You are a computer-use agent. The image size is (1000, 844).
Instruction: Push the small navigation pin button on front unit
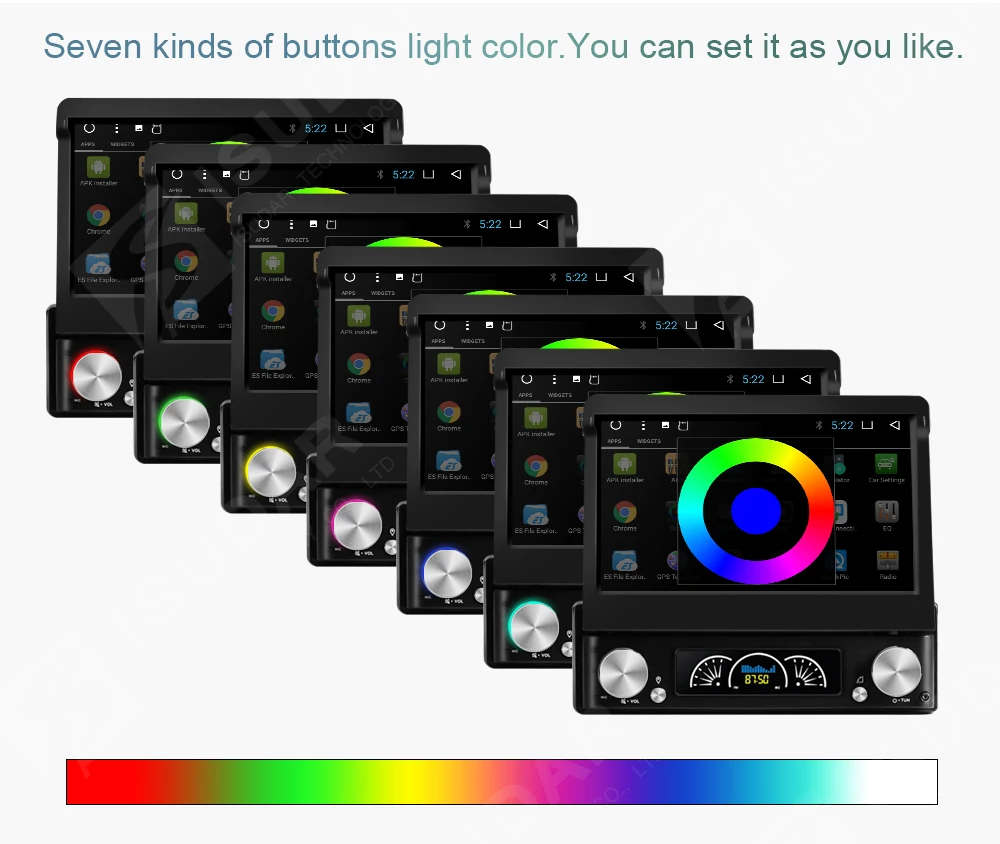(658, 695)
